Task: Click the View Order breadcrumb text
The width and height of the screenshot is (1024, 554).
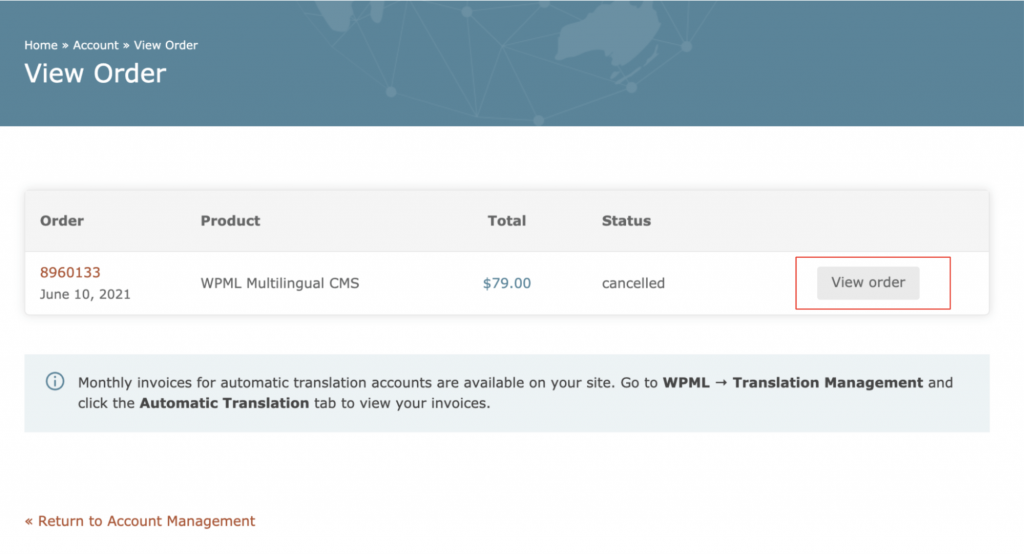Action: (x=165, y=45)
